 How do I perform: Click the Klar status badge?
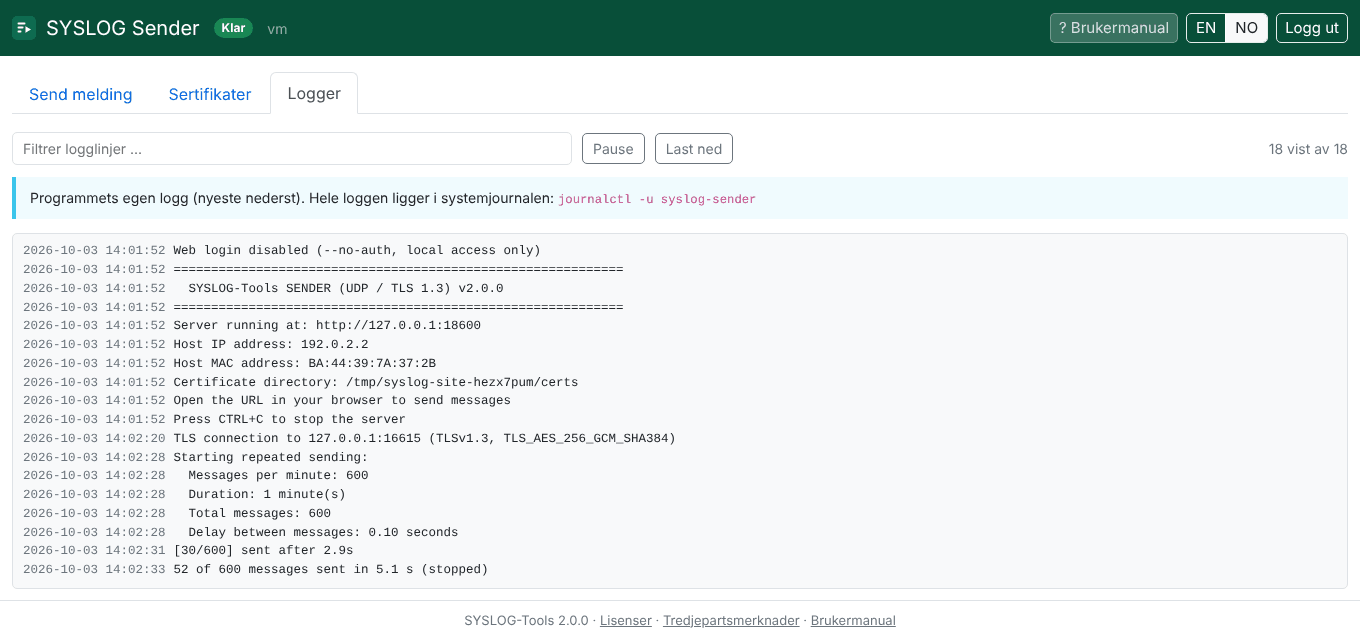[x=234, y=28]
